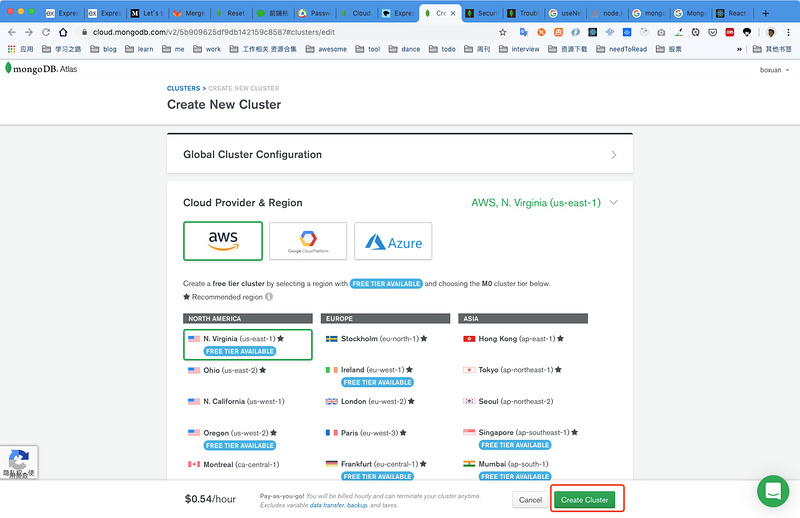The height and width of the screenshot is (518, 800).
Task: Go forward in browser history
Action: (29, 32)
